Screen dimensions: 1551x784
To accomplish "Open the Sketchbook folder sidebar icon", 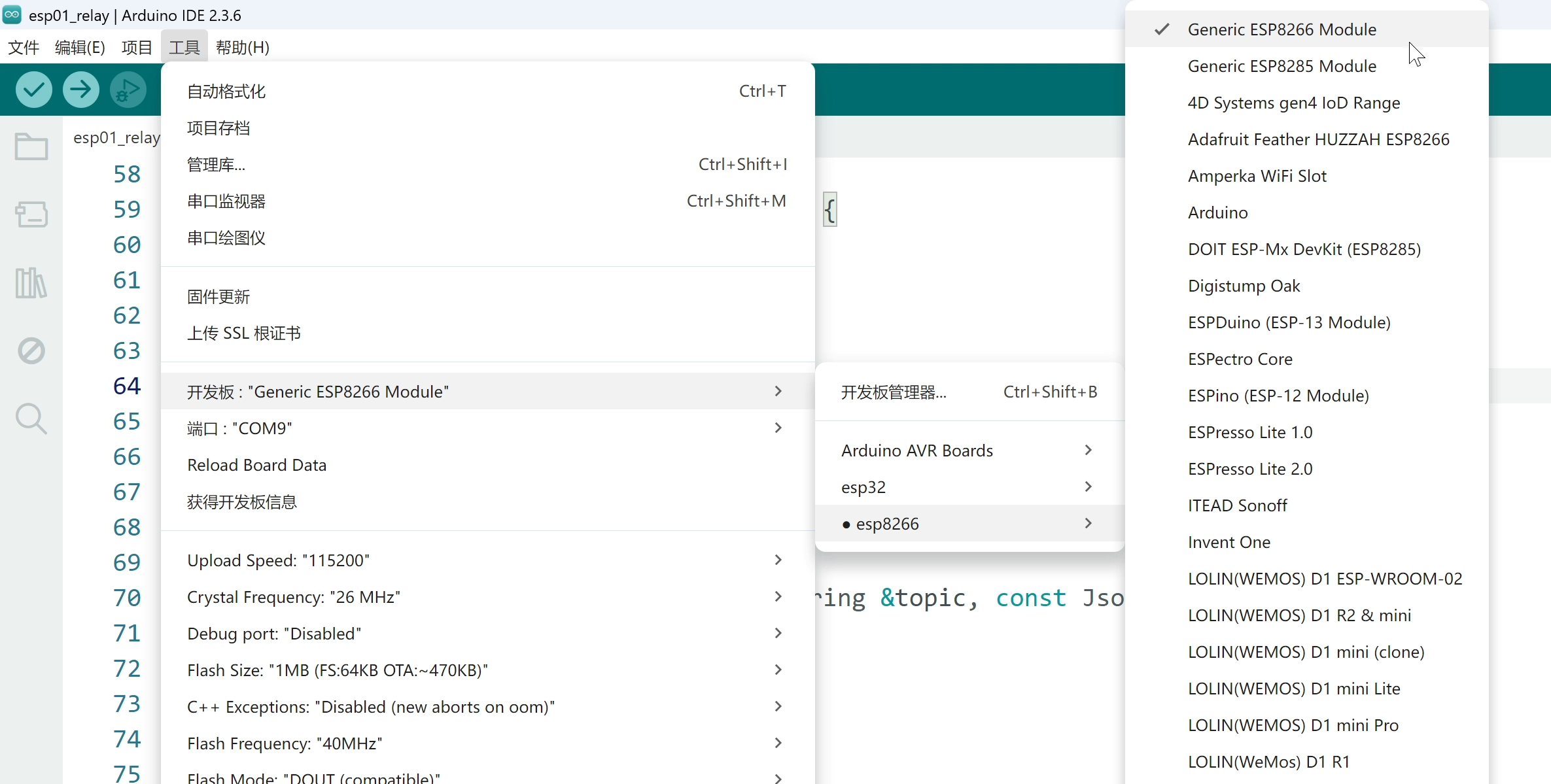I will tap(31, 146).
